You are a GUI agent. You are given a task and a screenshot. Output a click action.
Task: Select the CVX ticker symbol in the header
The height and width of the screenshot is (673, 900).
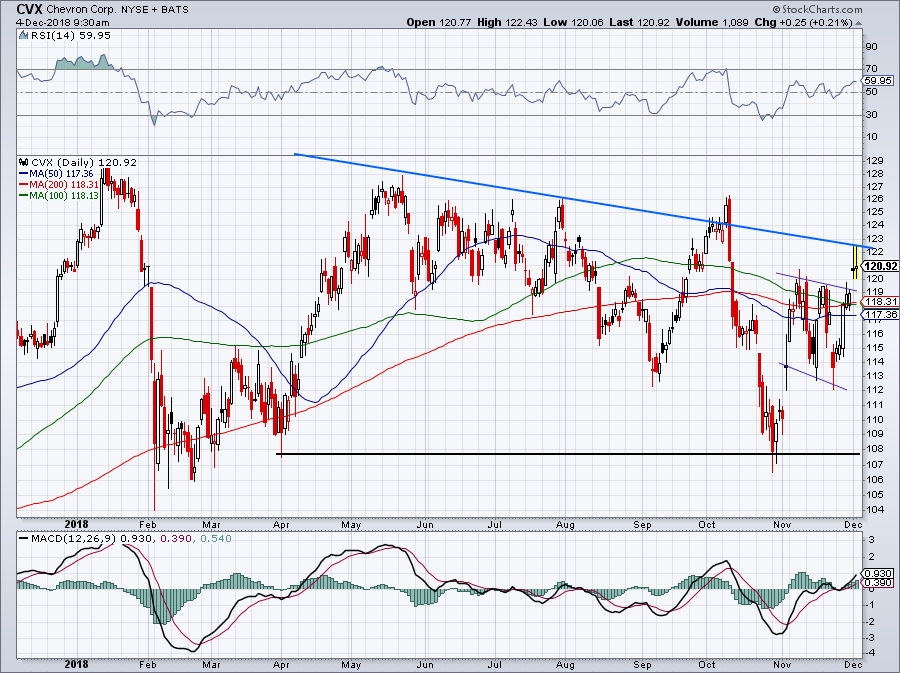click(28, 9)
